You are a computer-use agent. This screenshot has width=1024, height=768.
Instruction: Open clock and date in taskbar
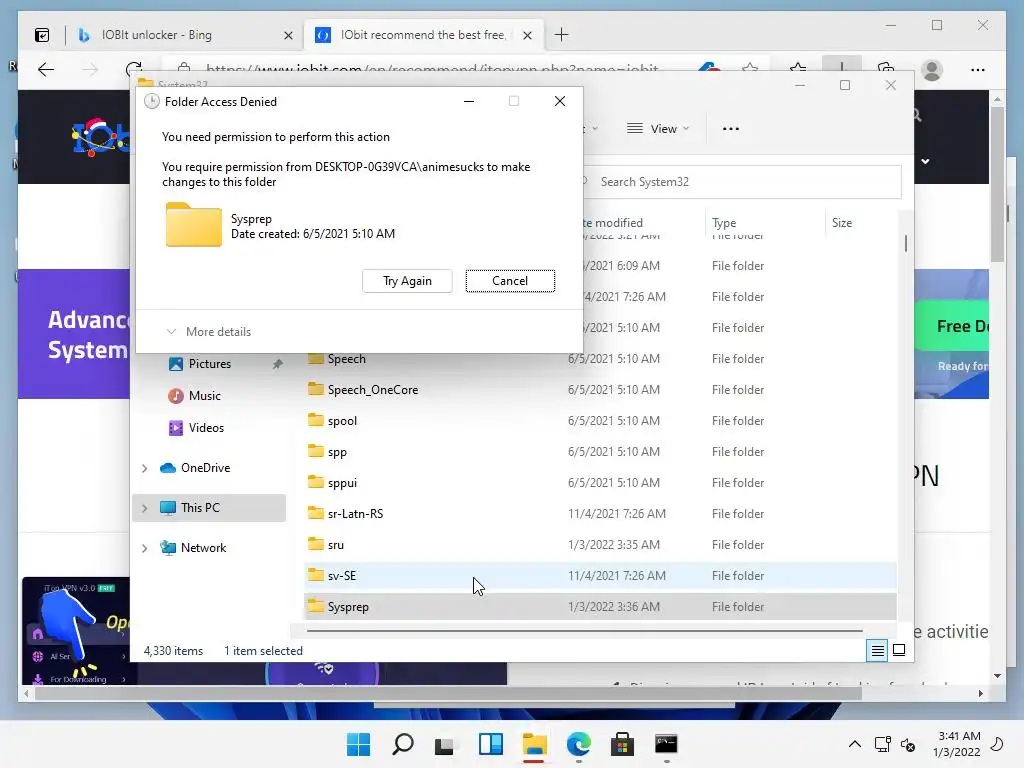tap(957, 744)
